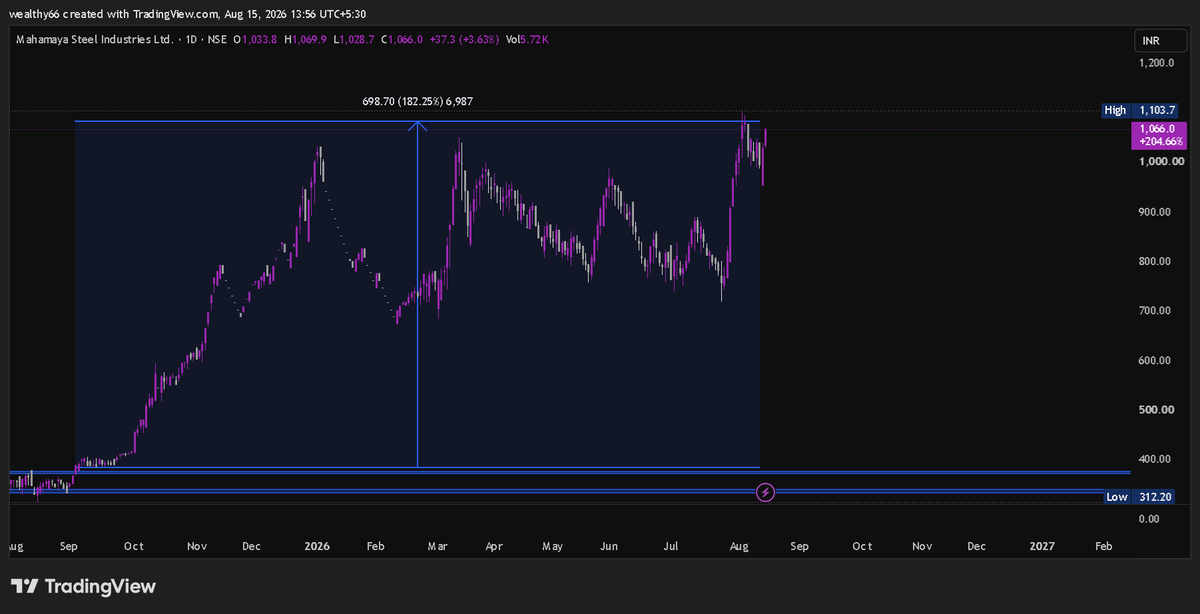The height and width of the screenshot is (614, 1200).
Task: Click the purple lightning event icon
Action: [x=765, y=492]
